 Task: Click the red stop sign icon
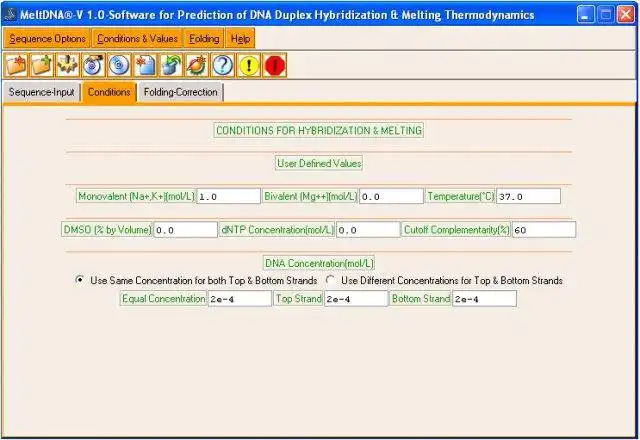coord(275,65)
